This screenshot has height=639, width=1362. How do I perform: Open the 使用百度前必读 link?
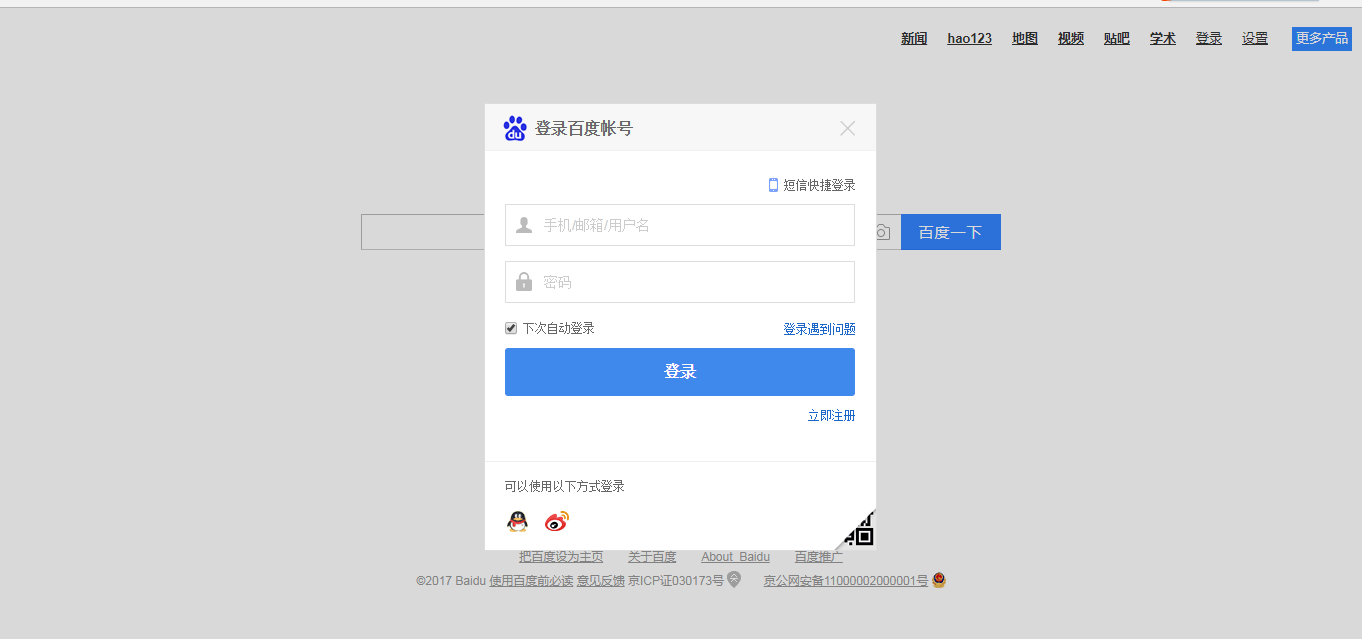531,581
